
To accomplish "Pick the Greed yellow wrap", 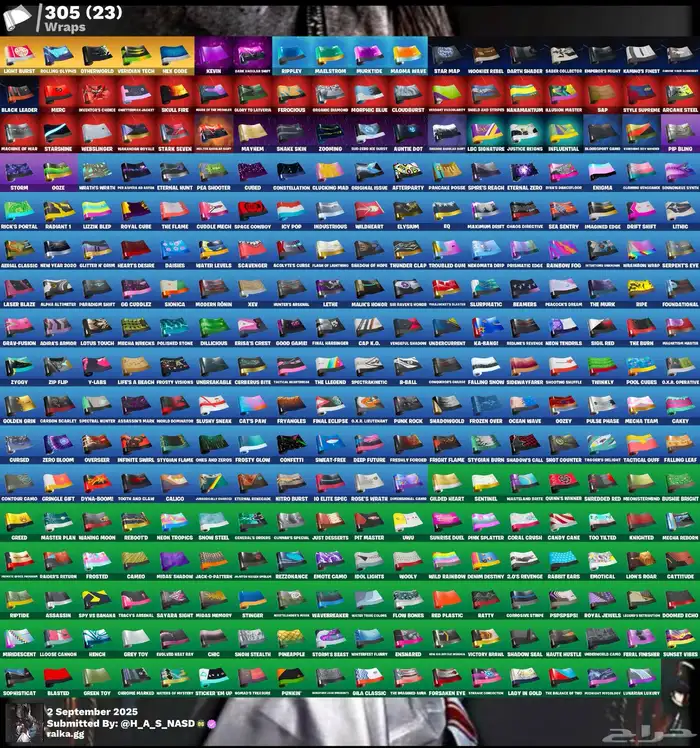I will pos(19,522).
